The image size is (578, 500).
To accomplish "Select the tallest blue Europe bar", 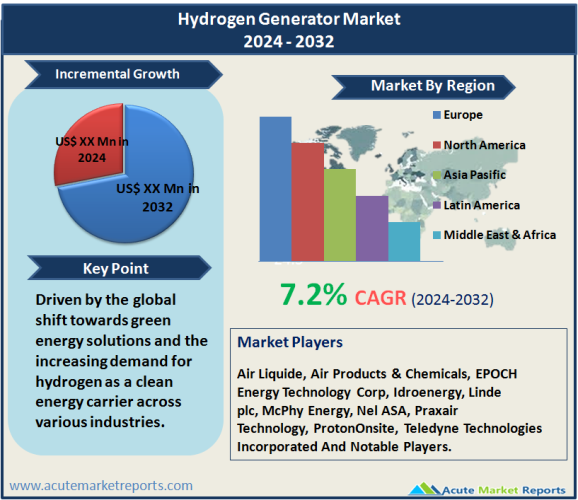I will tap(275, 189).
